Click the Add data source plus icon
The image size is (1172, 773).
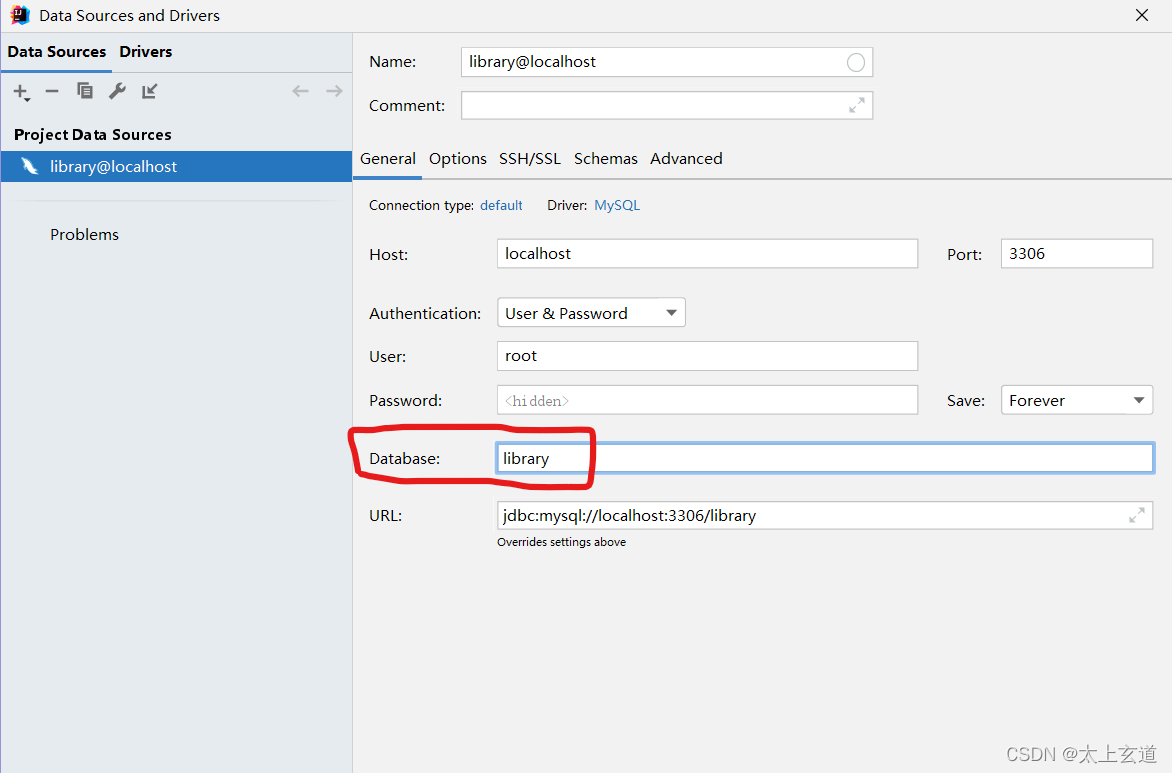(x=21, y=92)
